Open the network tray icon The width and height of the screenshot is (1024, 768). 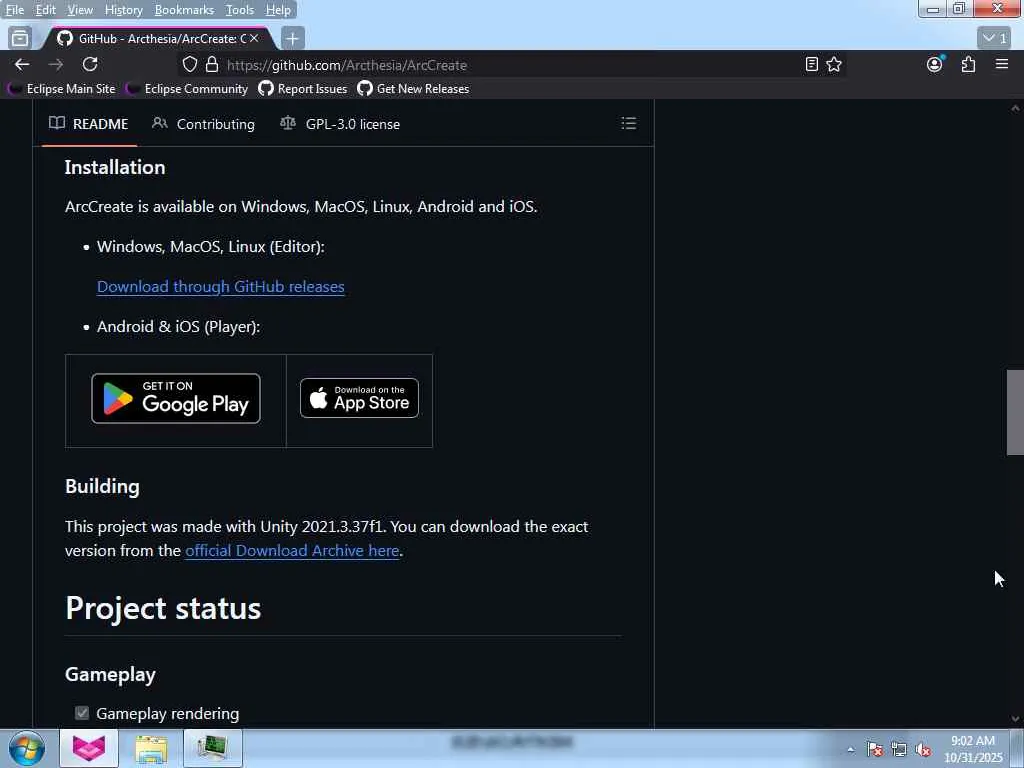click(x=899, y=749)
